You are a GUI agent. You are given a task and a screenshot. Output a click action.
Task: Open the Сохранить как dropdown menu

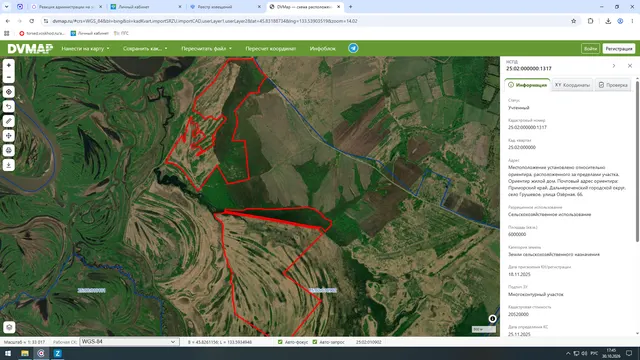145,49
